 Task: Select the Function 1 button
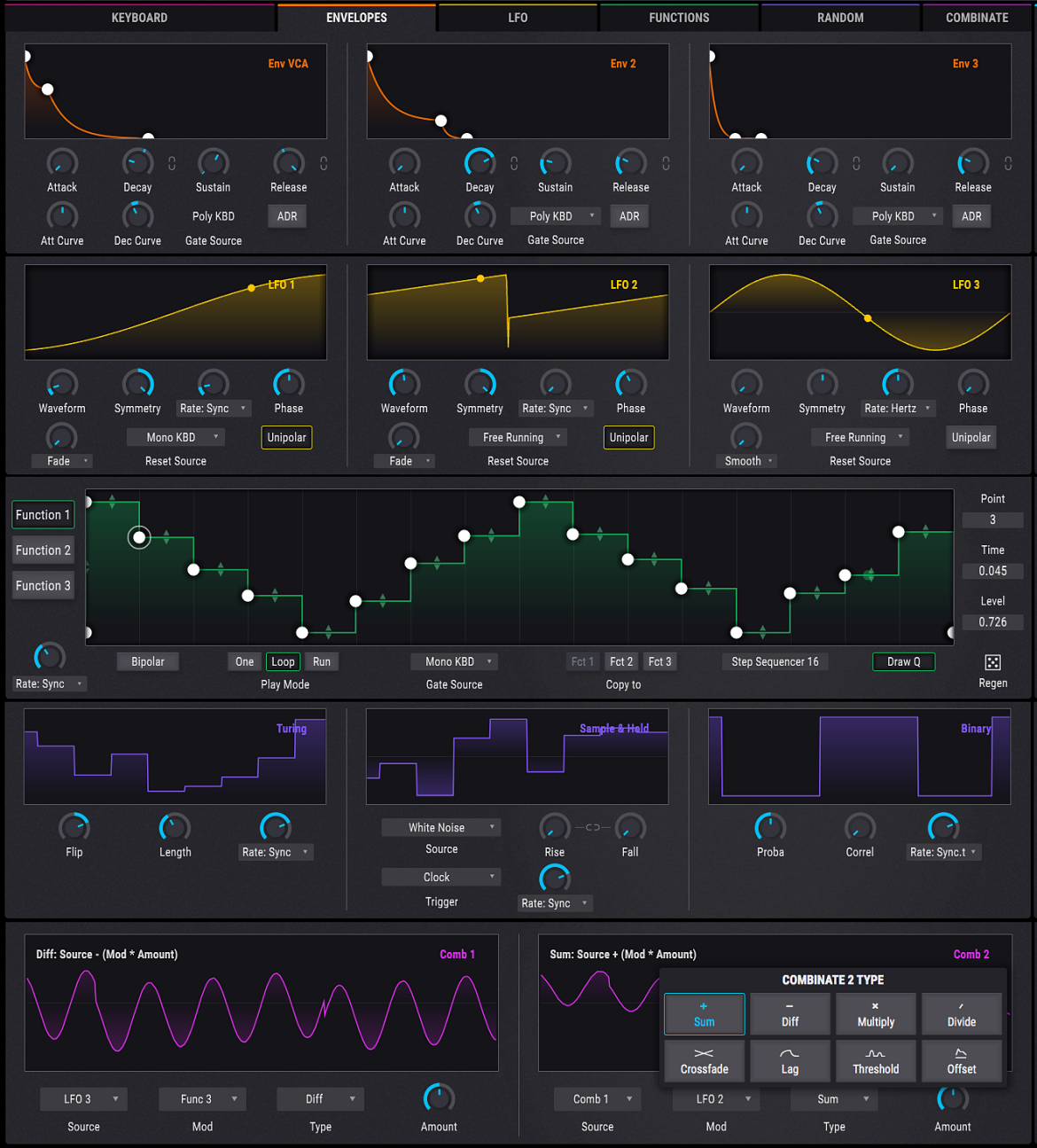click(x=43, y=515)
